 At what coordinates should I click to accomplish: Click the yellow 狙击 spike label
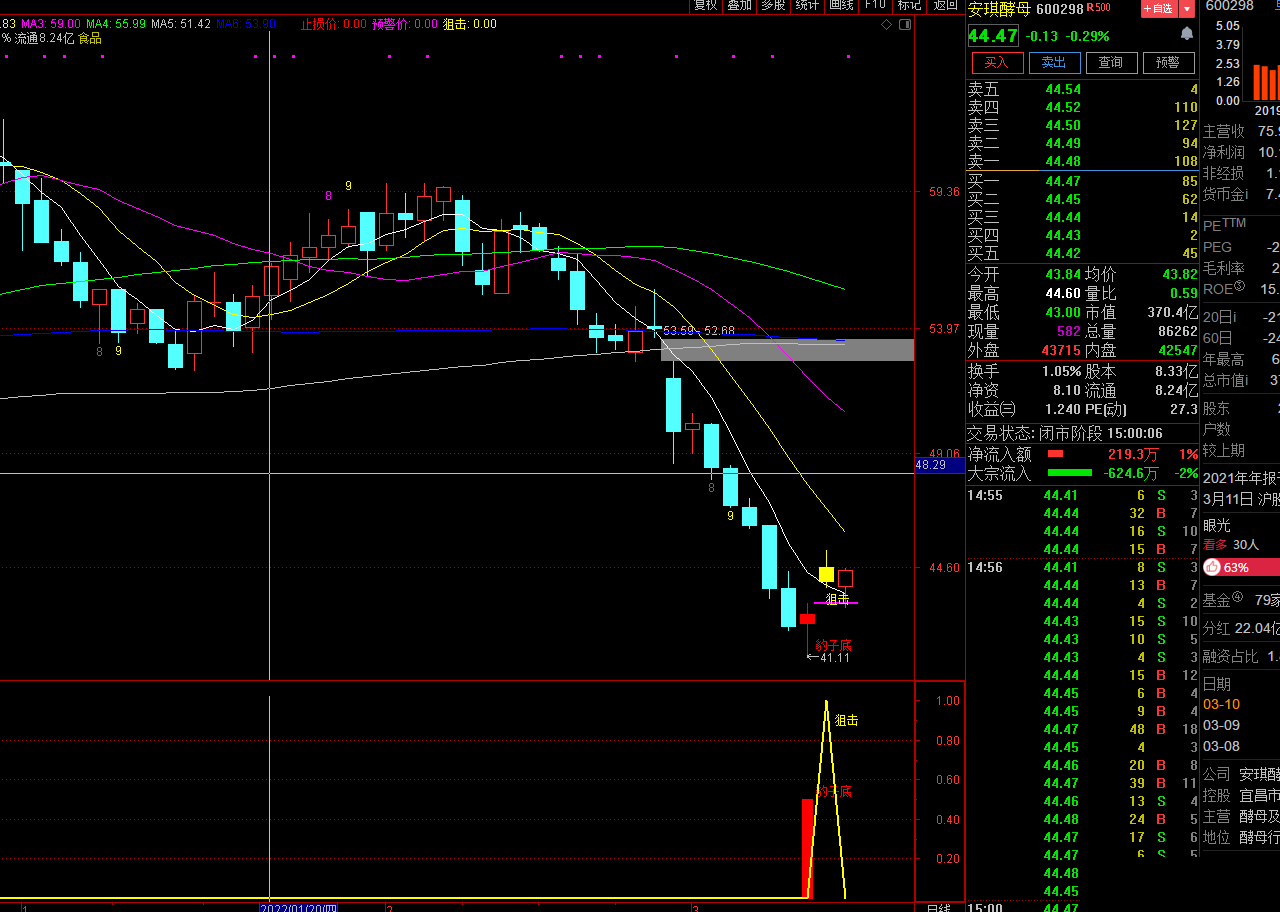click(x=846, y=720)
